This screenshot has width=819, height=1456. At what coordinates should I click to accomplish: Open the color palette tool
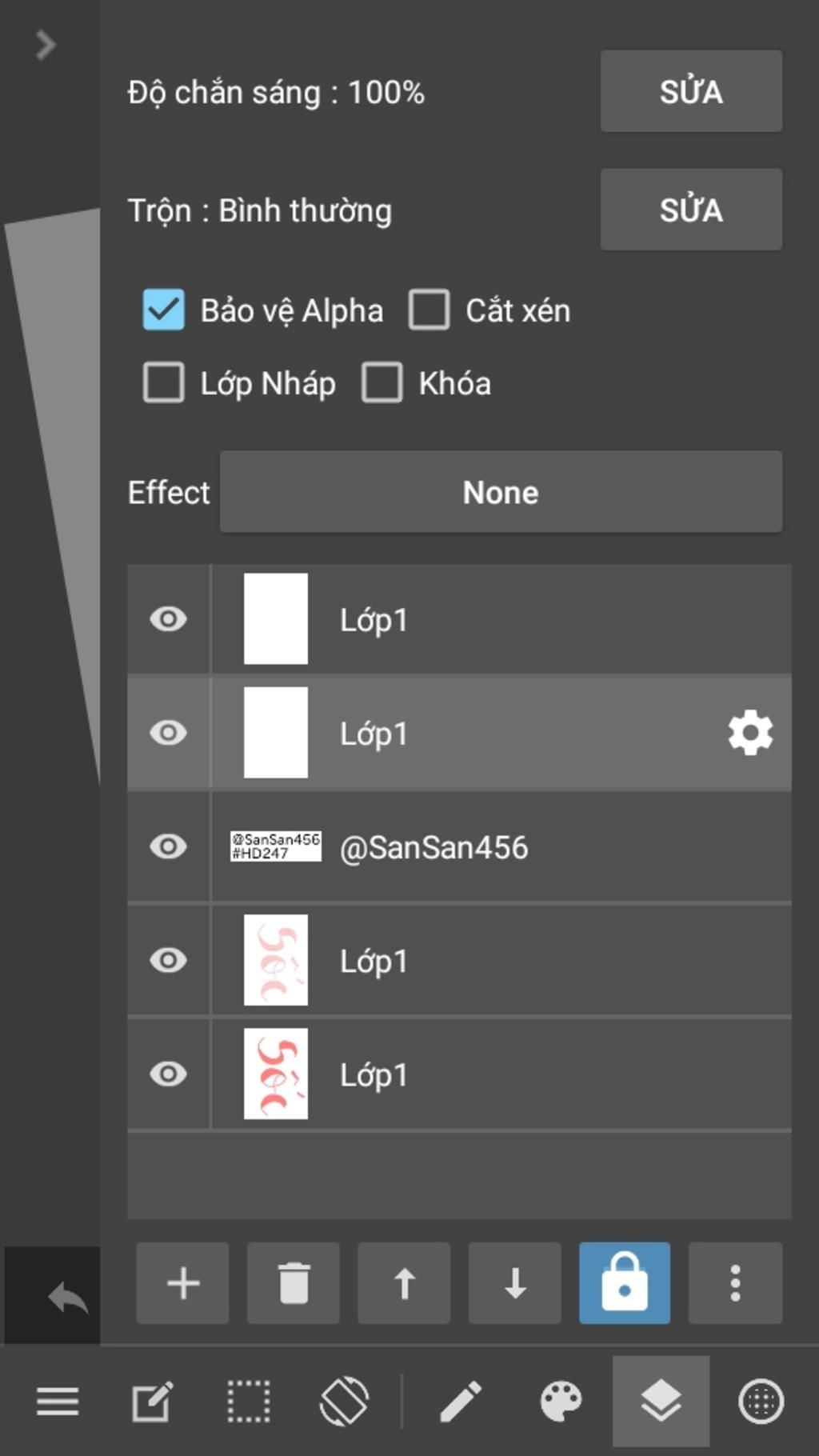click(561, 1402)
